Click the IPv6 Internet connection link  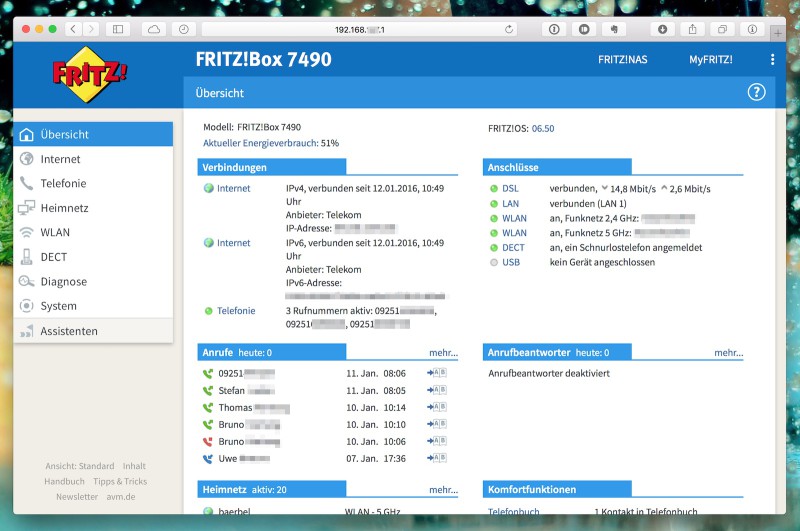coord(234,243)
